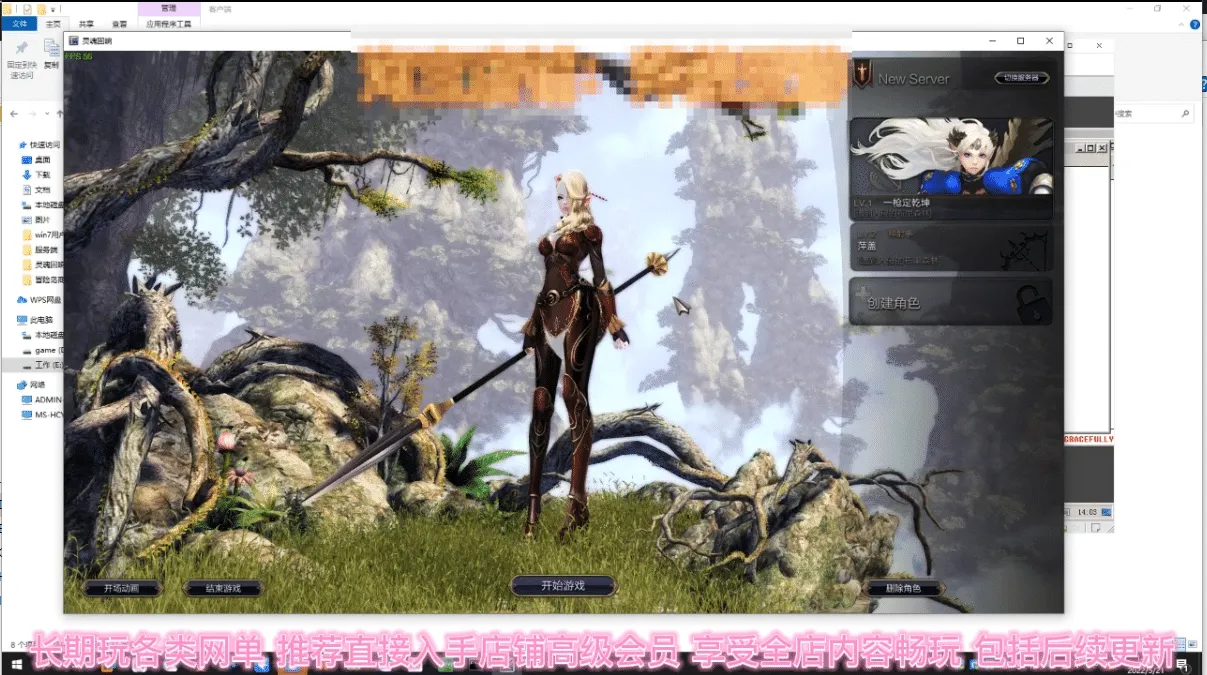1207x675 pixels.
Task: Open the 文件 tab in File Explorer
Action: click(20, 23)
